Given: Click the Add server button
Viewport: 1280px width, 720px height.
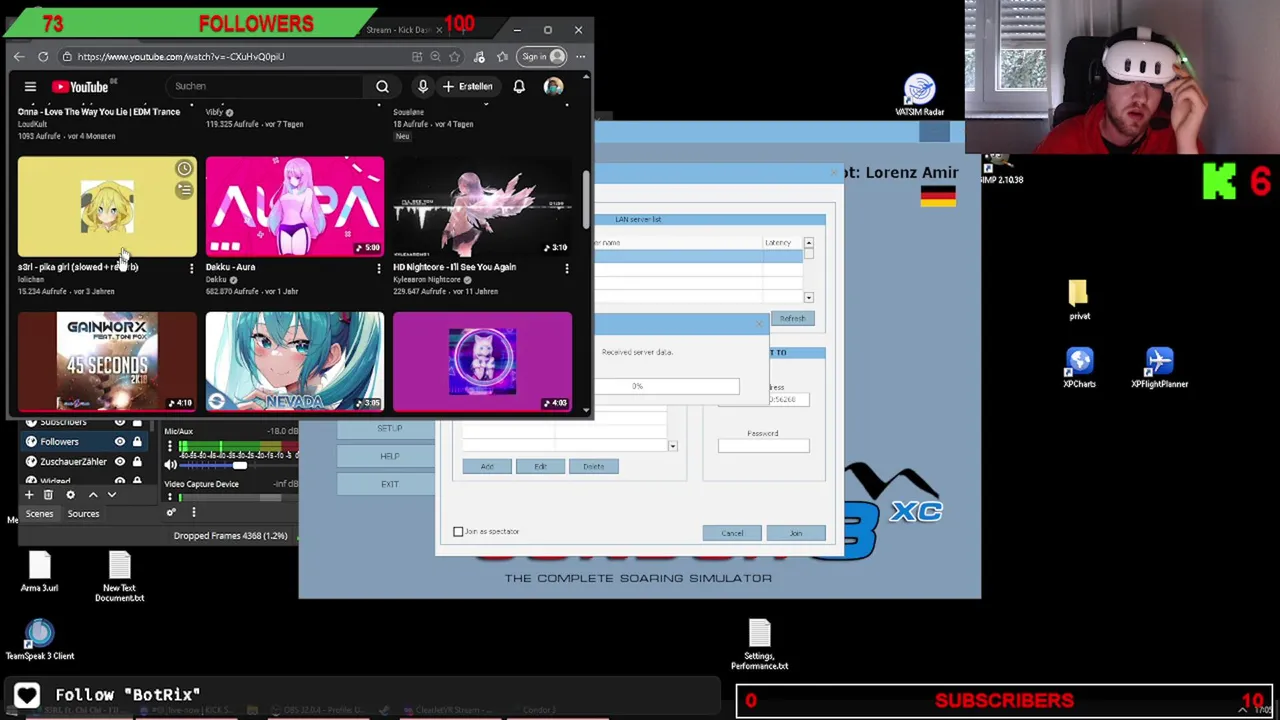Looking at the screenshot, I should pos(487,467).
